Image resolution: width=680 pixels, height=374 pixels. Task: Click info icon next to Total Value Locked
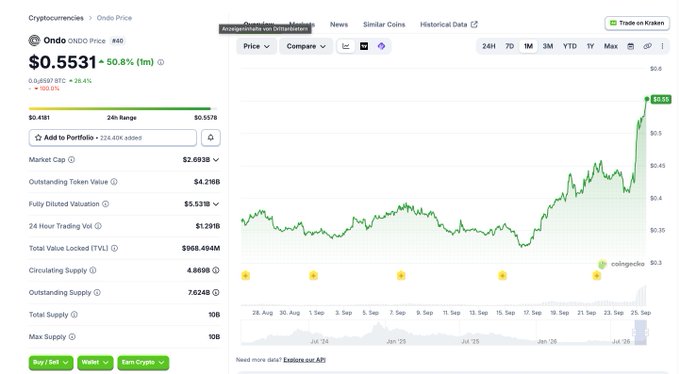click(x=114, y=248)
